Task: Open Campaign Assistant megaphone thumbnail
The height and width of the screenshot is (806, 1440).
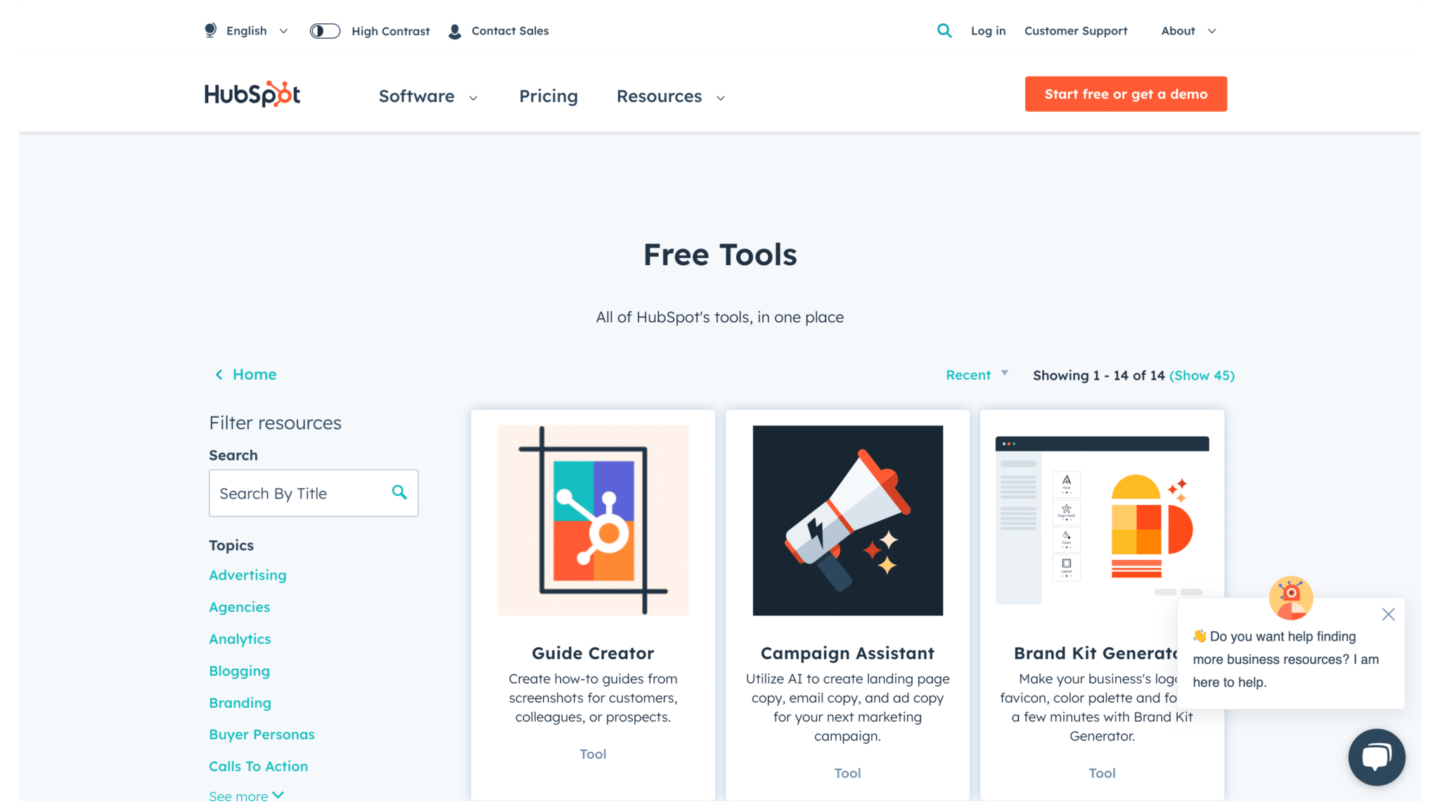Action: click(x=848, y=520)
